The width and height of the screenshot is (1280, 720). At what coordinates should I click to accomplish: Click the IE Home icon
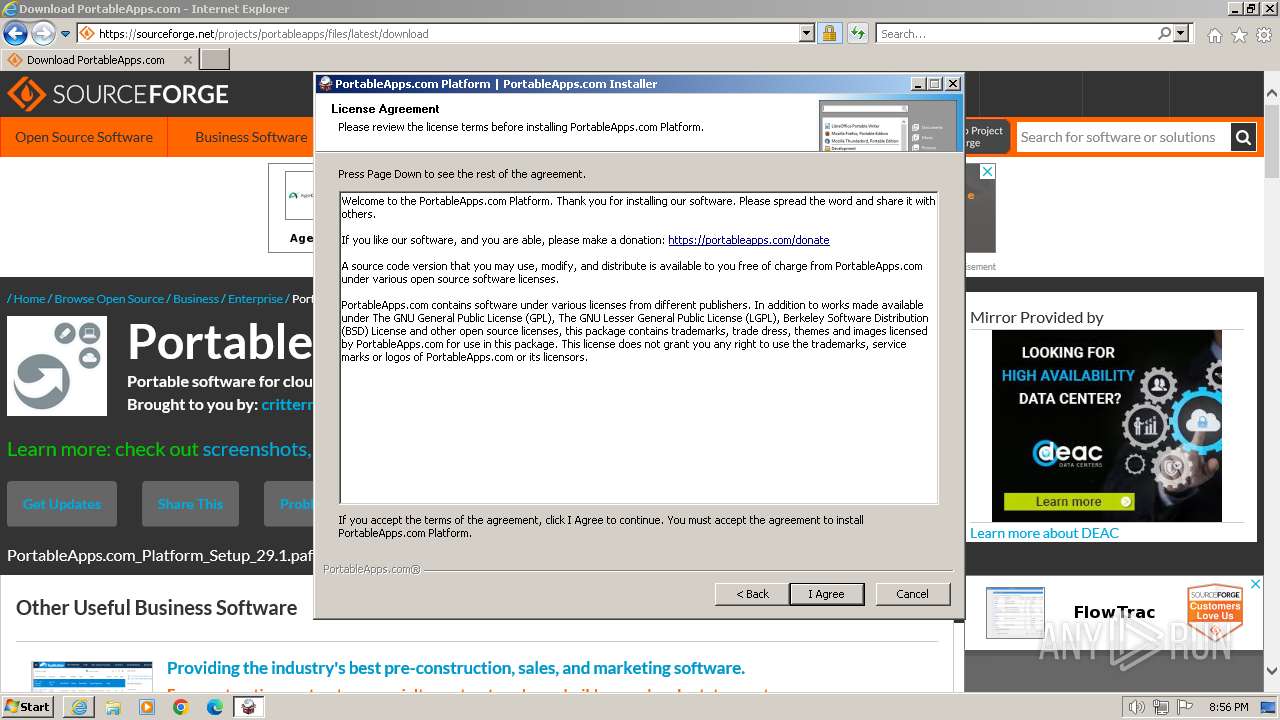tap(1214, 35)
